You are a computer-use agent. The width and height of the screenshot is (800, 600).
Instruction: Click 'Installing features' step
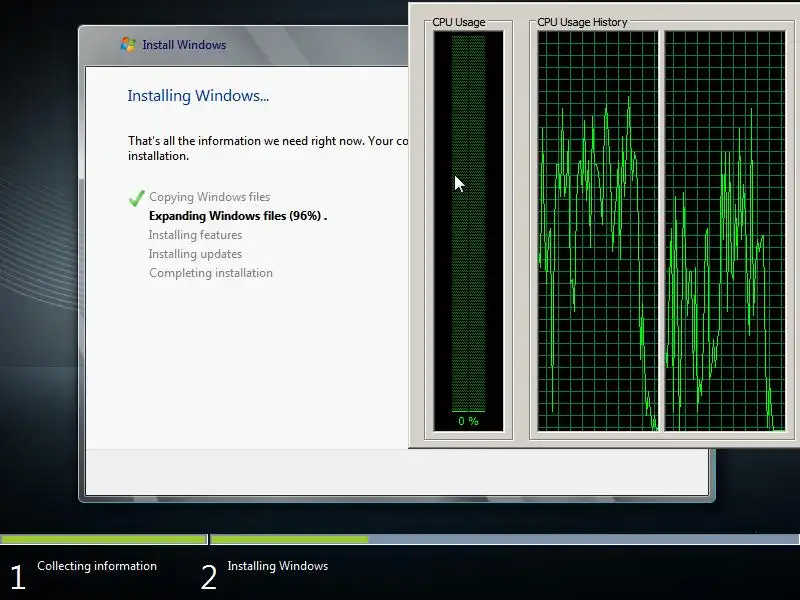tap(195, 235)
